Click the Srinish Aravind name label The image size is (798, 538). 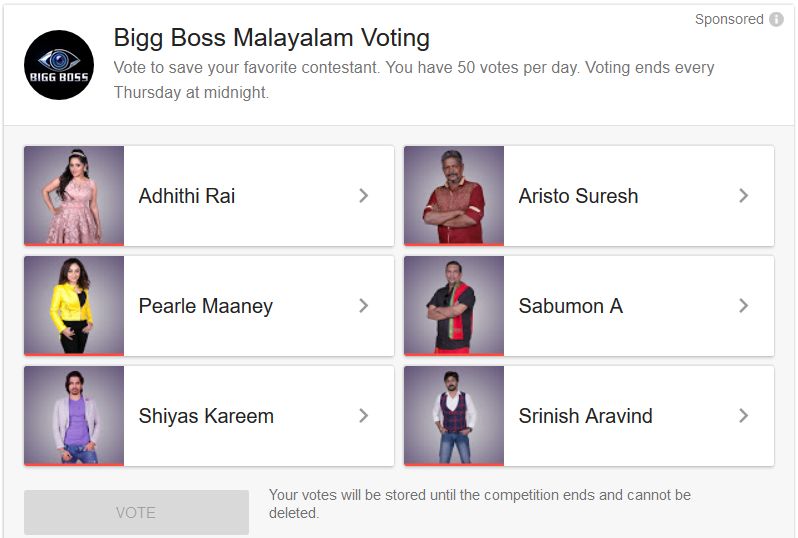[x=585, y=416]
